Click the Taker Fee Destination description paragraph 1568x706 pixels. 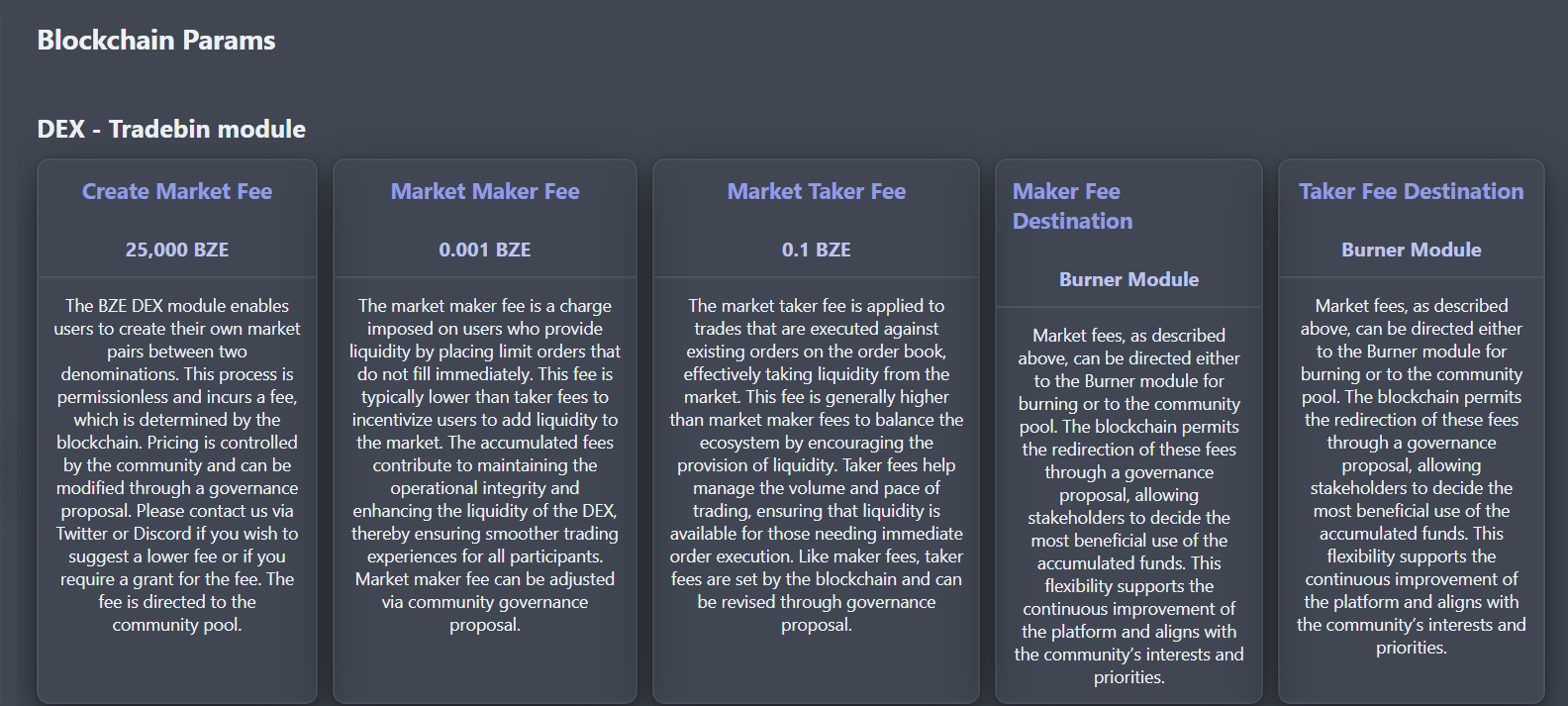(x=1411, y=476)
